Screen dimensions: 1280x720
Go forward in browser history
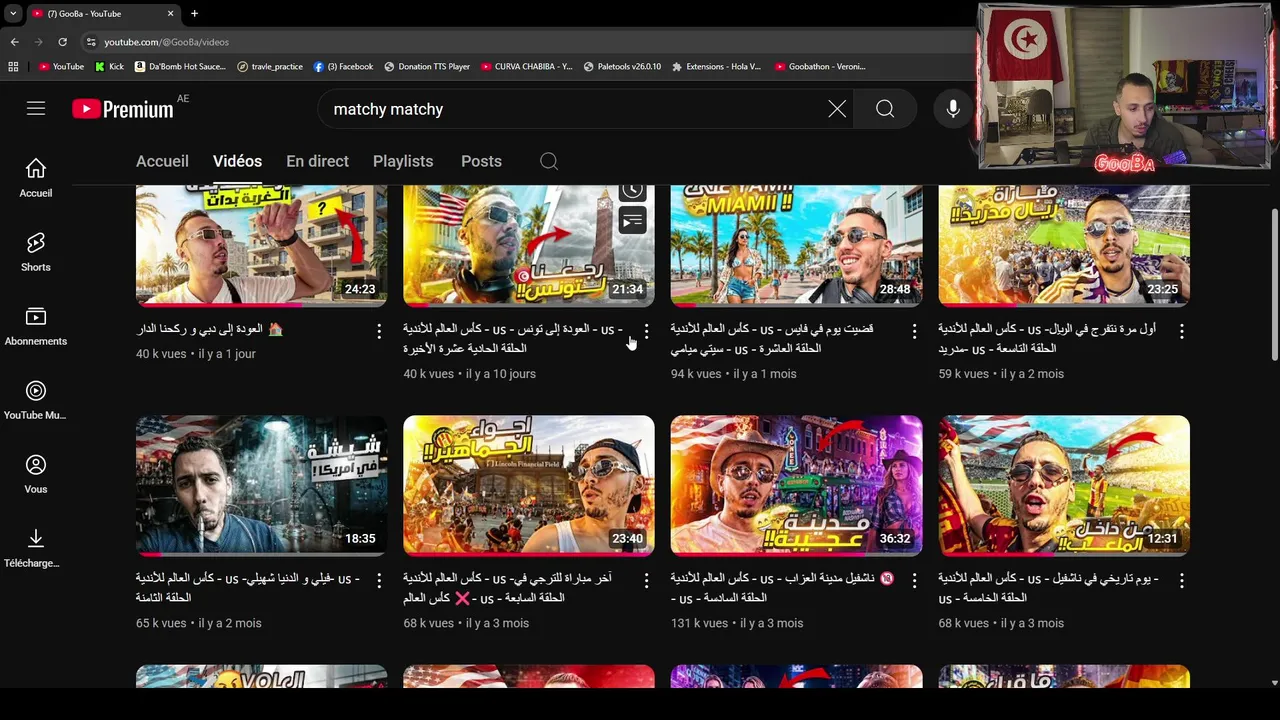[x=38, y=42]
